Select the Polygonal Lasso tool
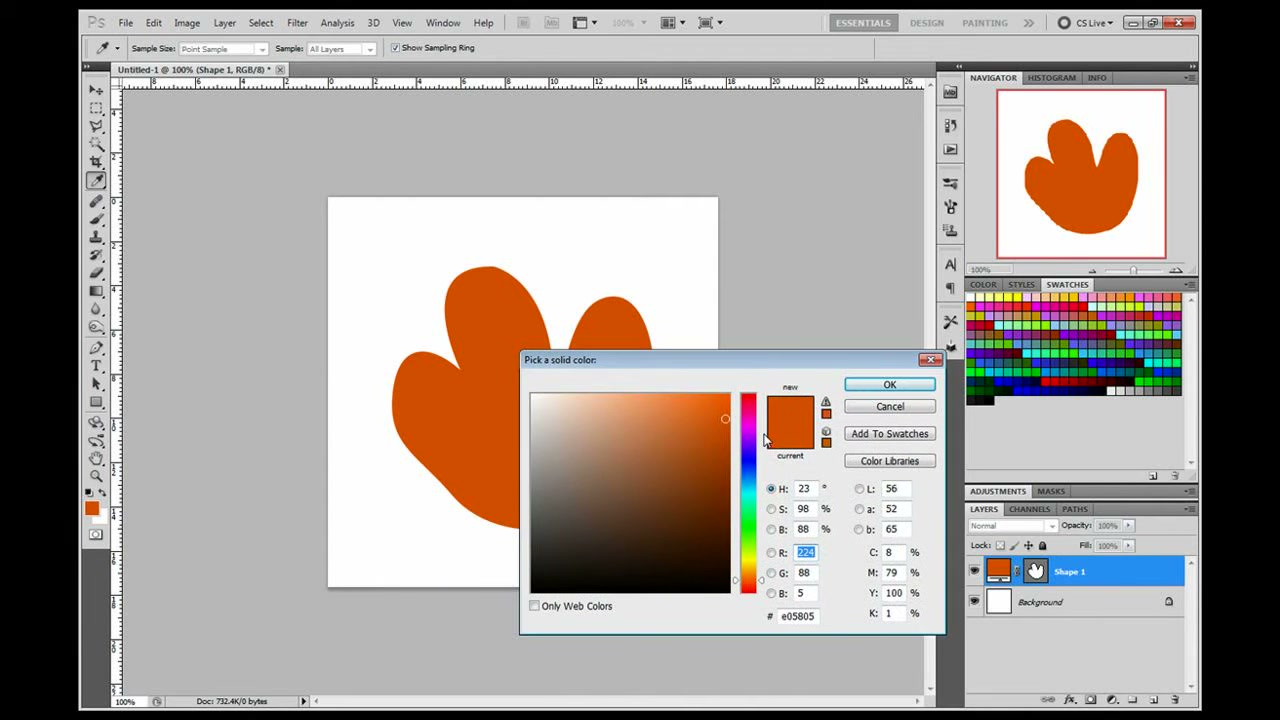 [x=96, y=126]
